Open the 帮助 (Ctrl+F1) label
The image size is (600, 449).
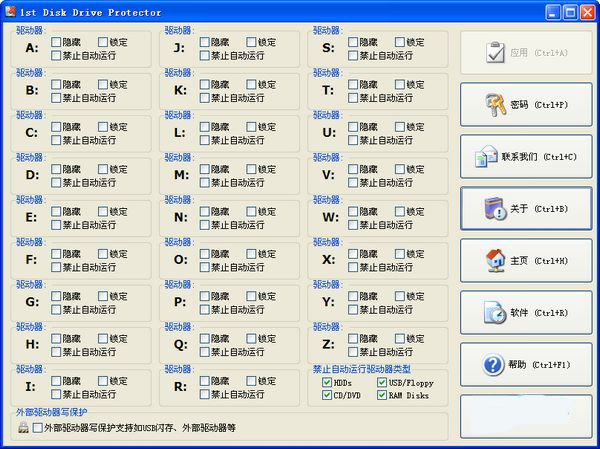click(539, 365)
